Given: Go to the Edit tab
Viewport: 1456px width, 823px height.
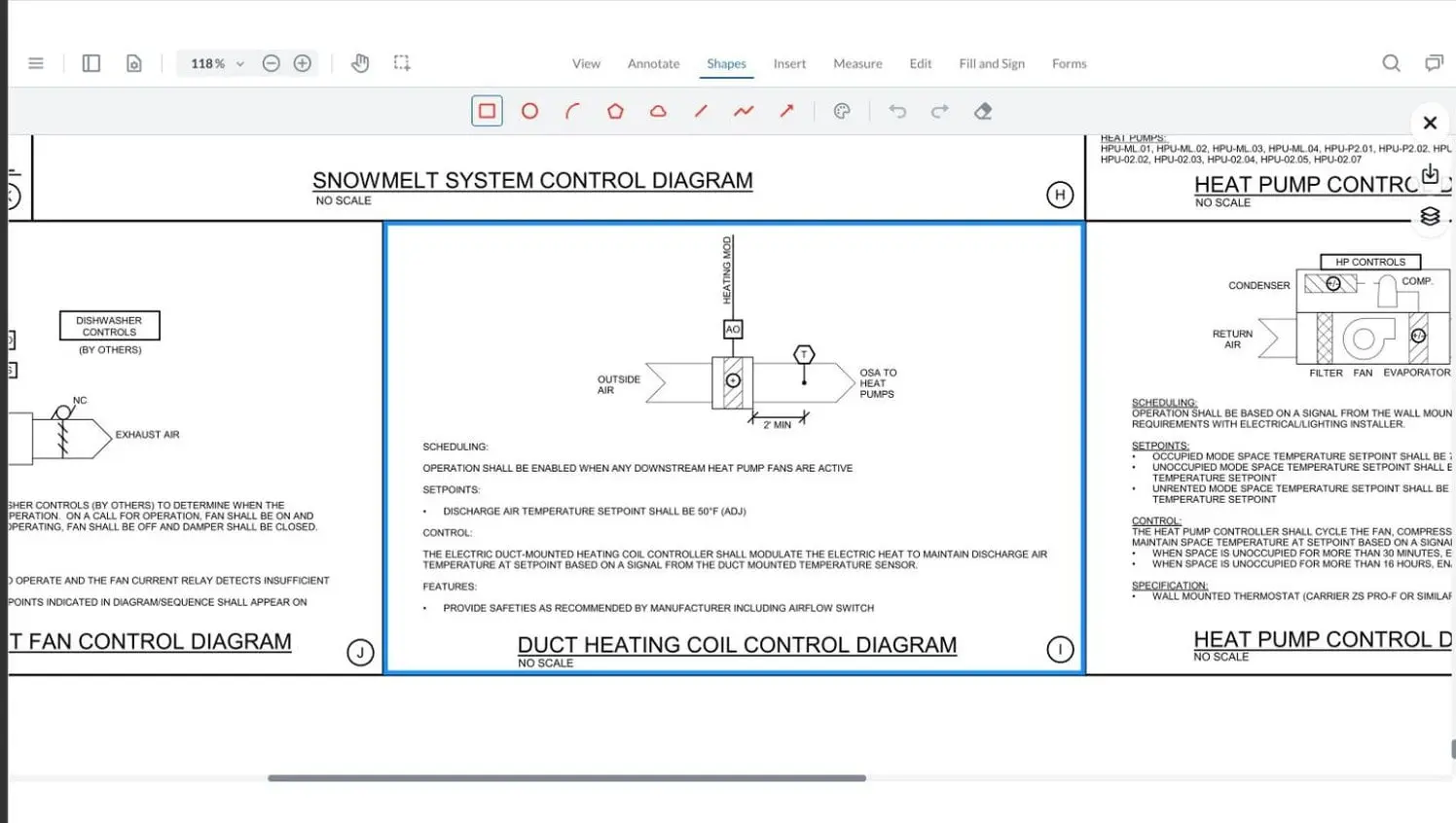Looking at the screenshot, I should coord(921,63).
